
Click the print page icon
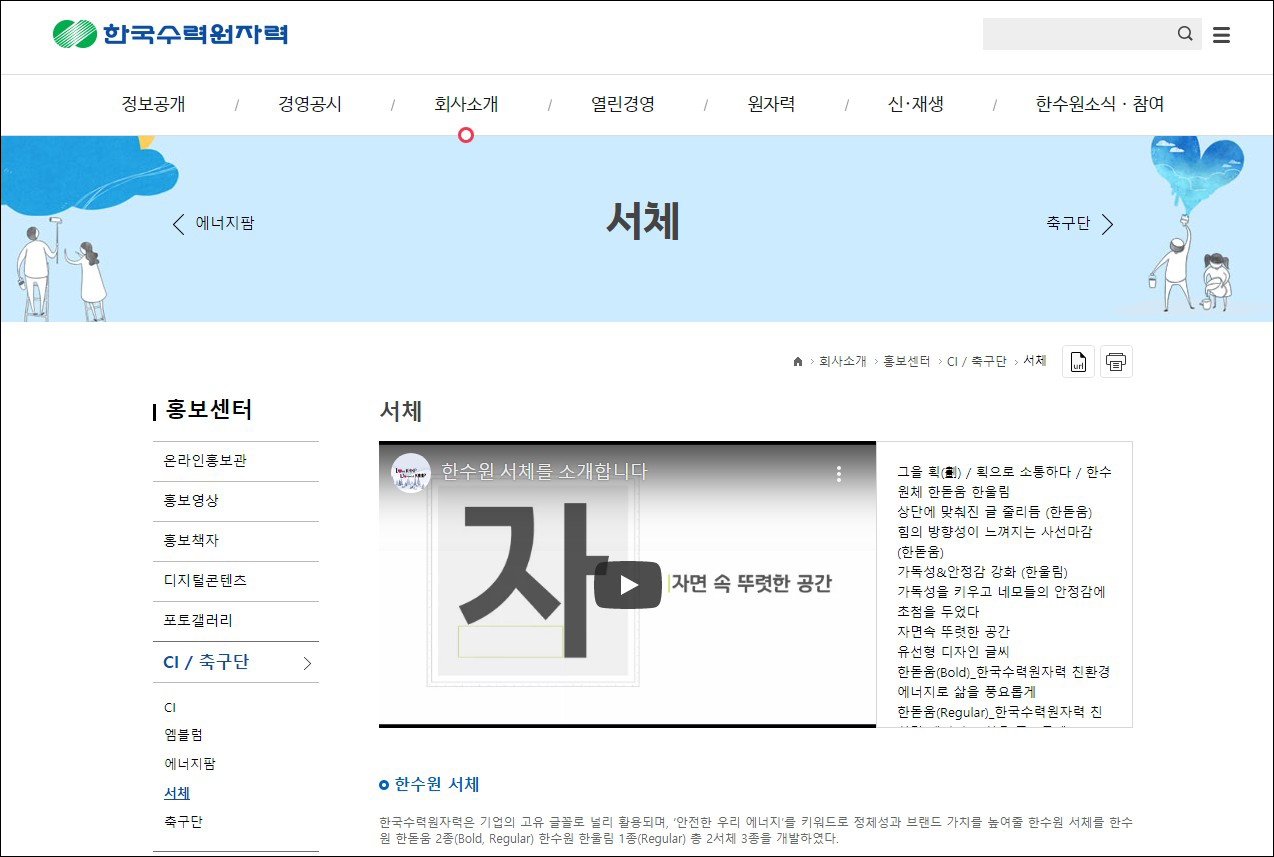[x=1116, y=362]
